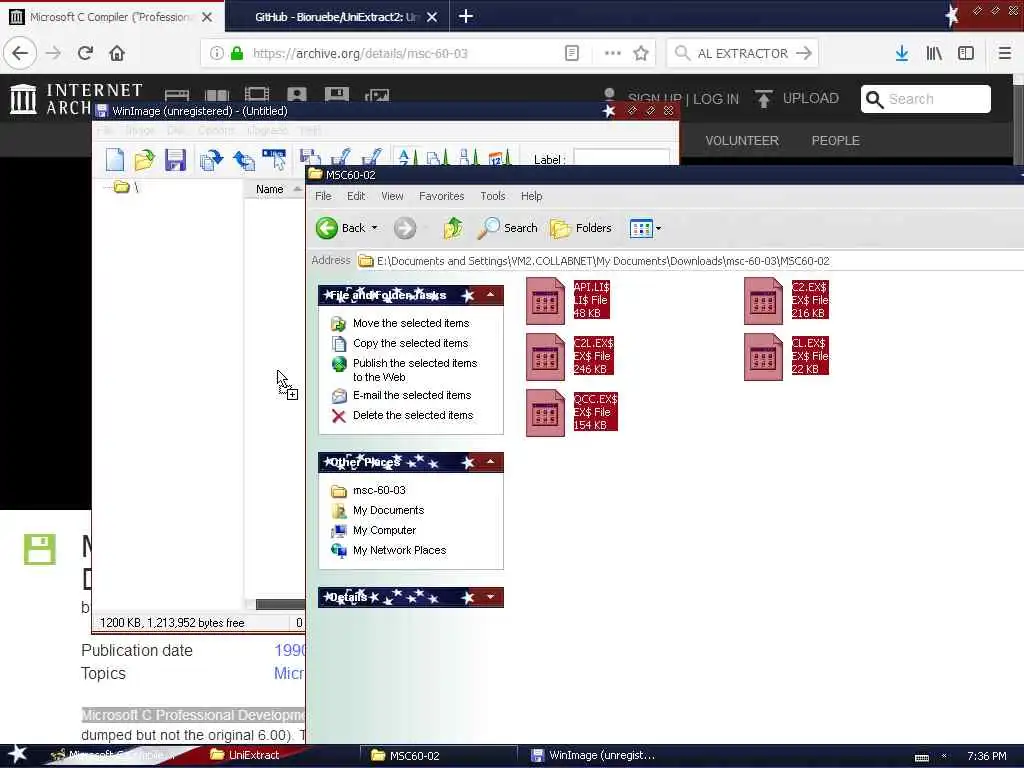Open the File menu in MSC60-02 window
The width and height of the screenshot is (1024, 768).
[x=323, y=196]
